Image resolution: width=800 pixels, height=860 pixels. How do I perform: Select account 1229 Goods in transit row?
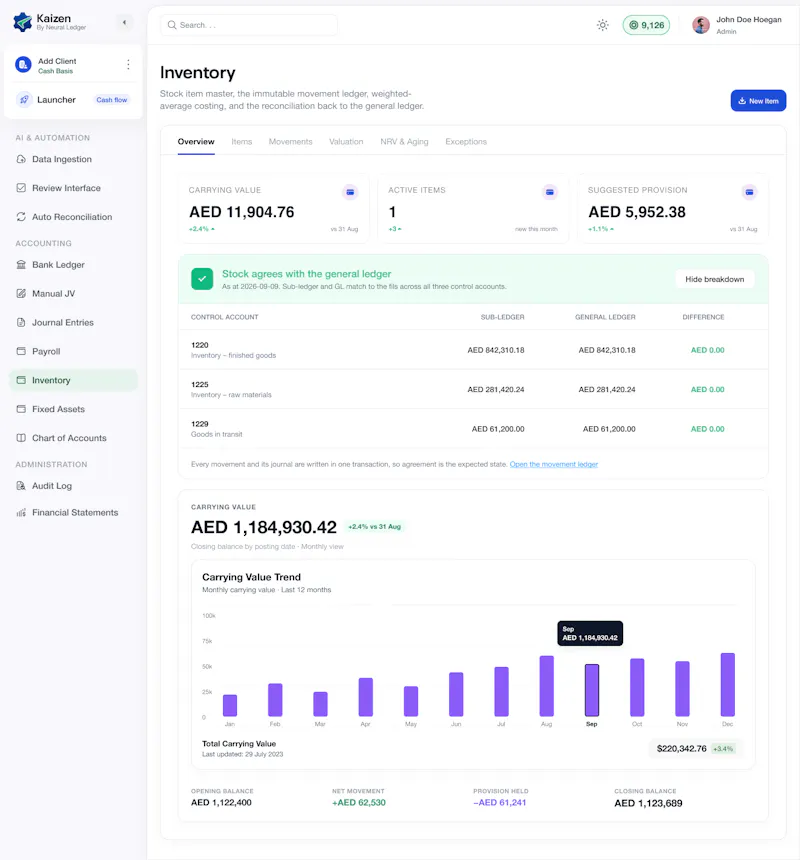[x=473, y=429]
